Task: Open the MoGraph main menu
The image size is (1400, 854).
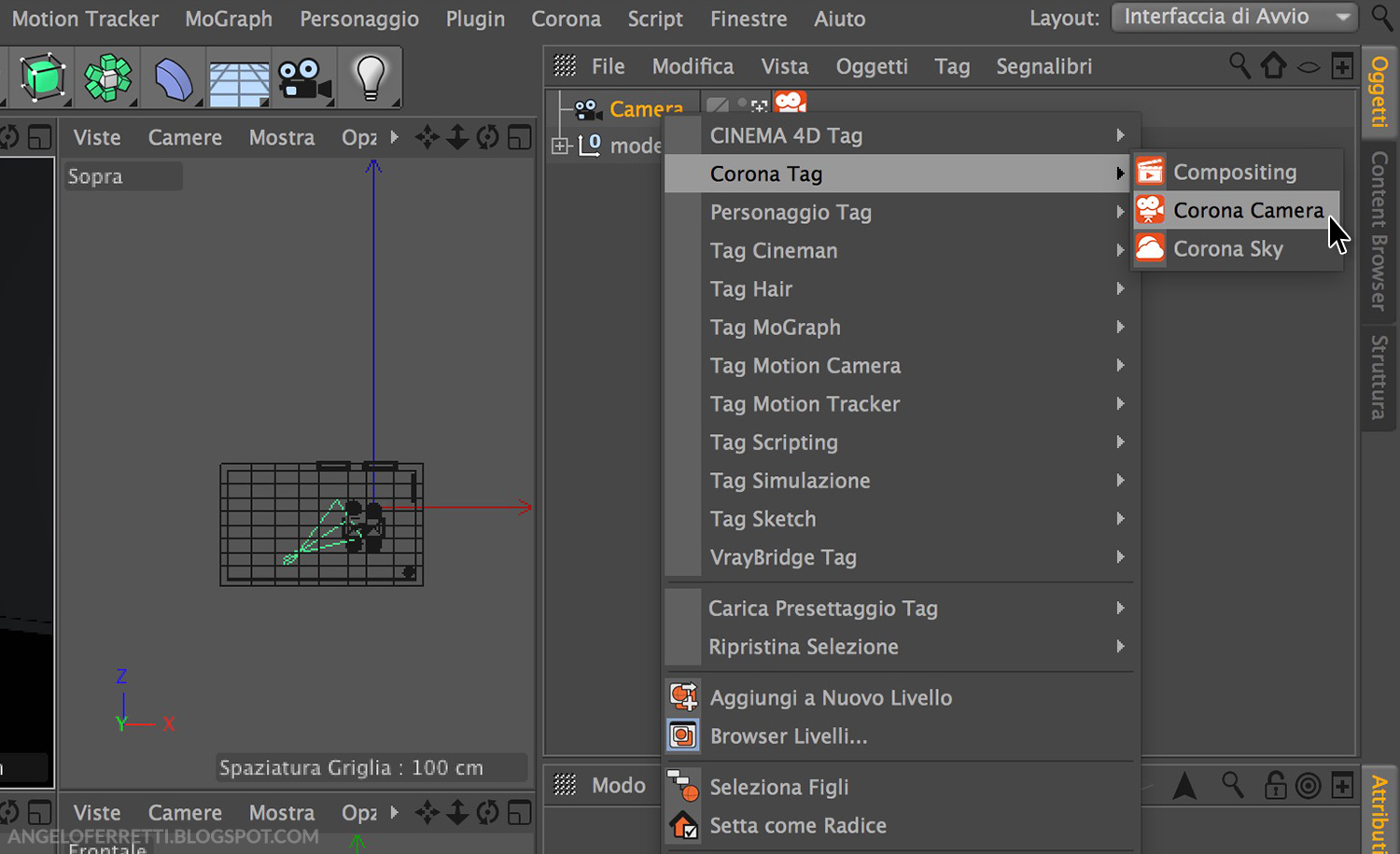Action: point(229,19)
